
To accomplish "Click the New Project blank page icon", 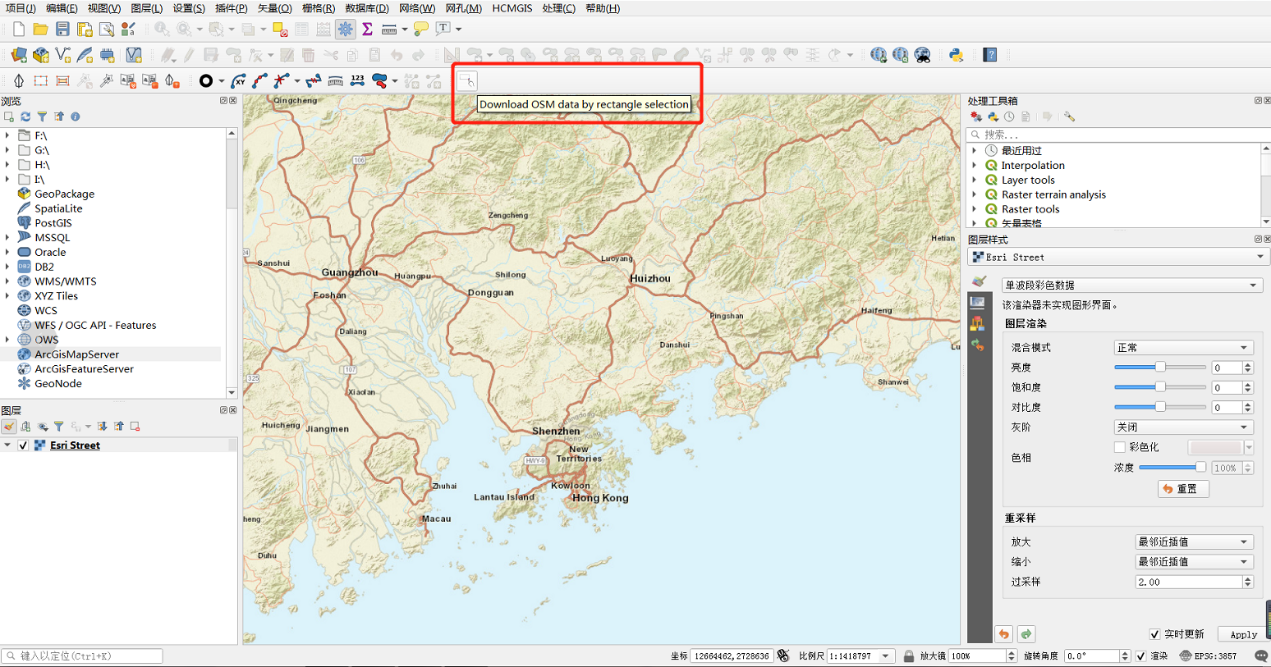I will (18, 29).
